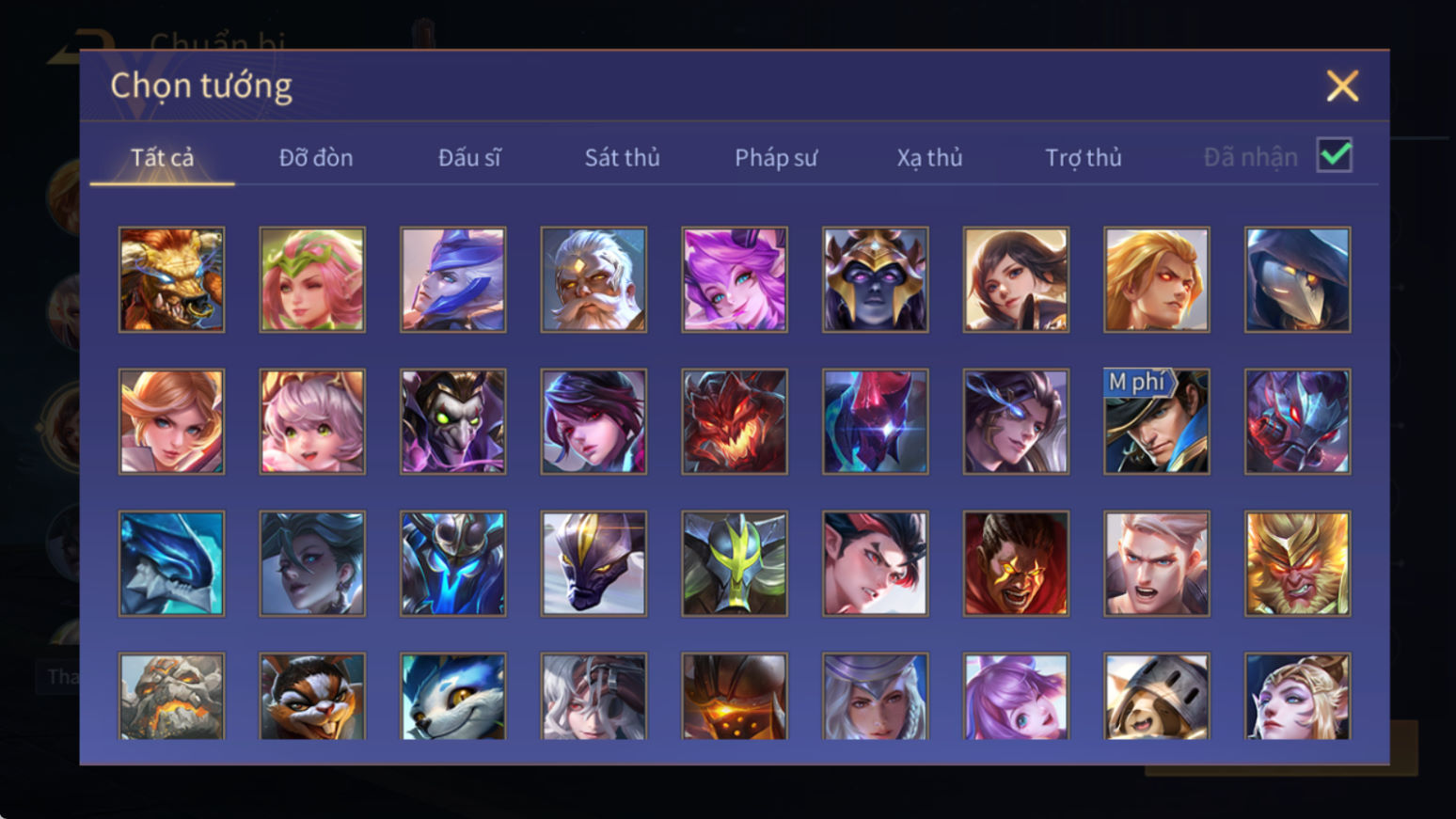Switch to the 'Đỡ đòn' tab
1456x819 pixels.
coord(316,157)
